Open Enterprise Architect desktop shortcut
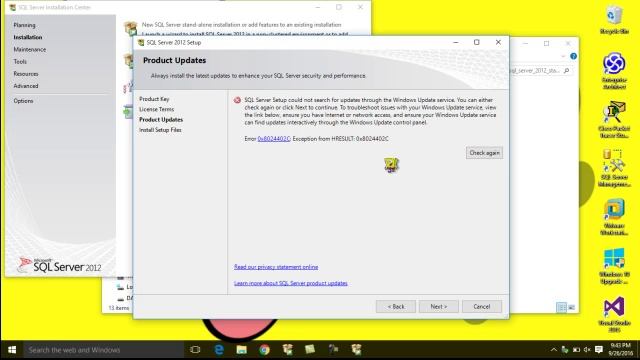Screen dimensions: 640x360 click(x=614, y=70)
